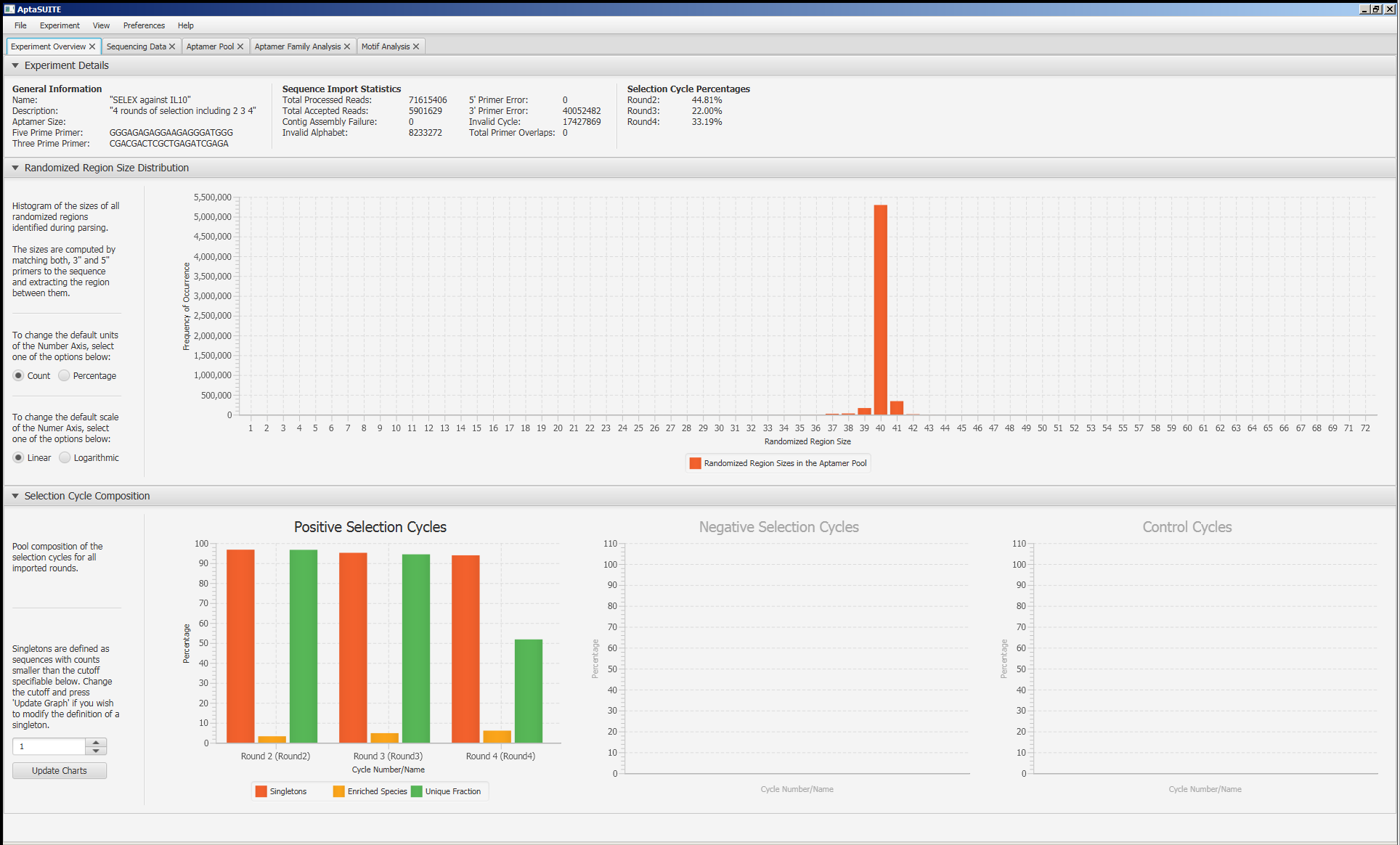
Task: Click the singleton cutoff input field
Action: [x=49, y=746]
